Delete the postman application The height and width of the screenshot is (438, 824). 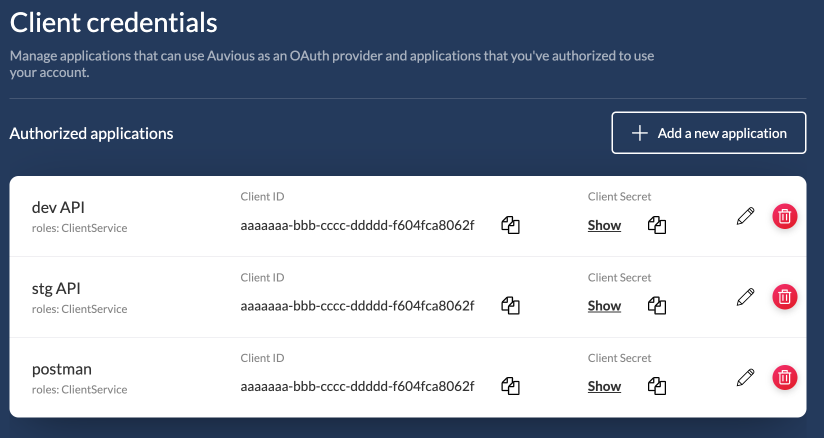click(x=785, y=377)
